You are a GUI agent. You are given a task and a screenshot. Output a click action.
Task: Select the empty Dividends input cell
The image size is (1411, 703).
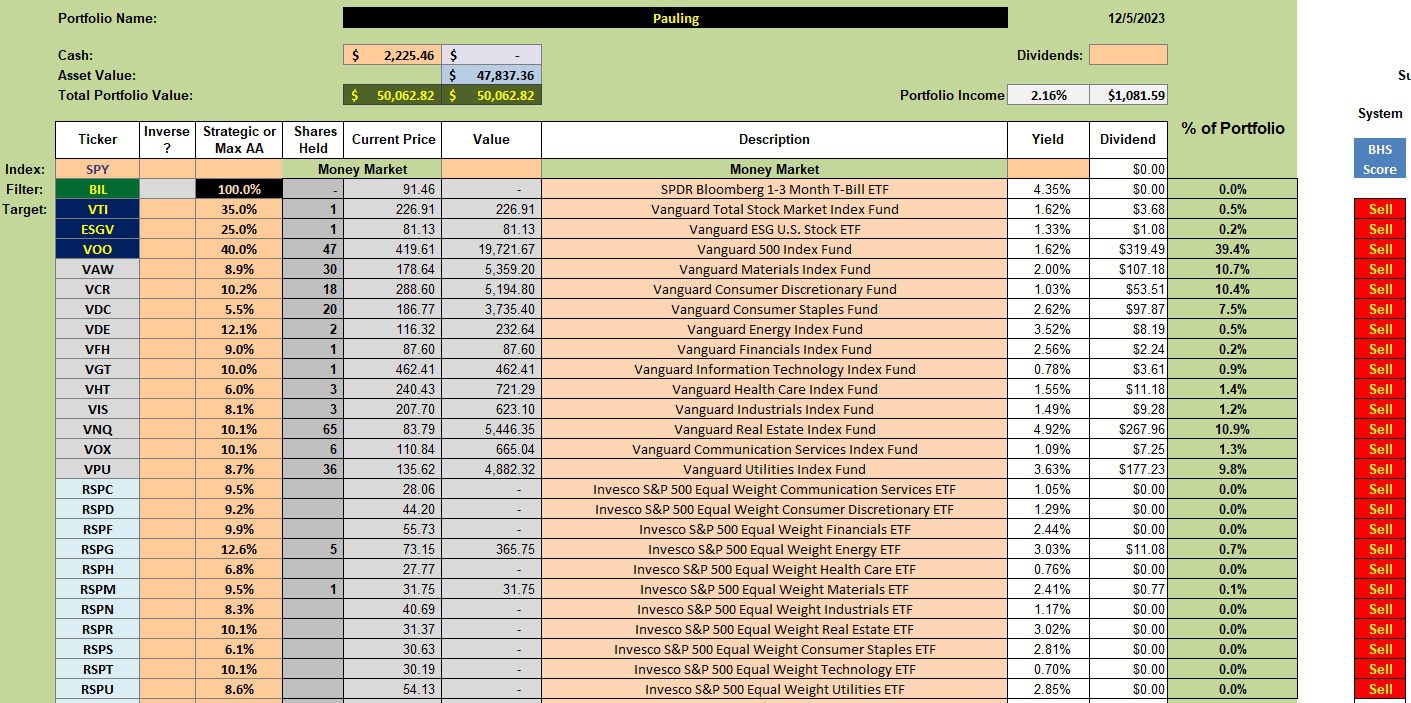click(1127, 55)
